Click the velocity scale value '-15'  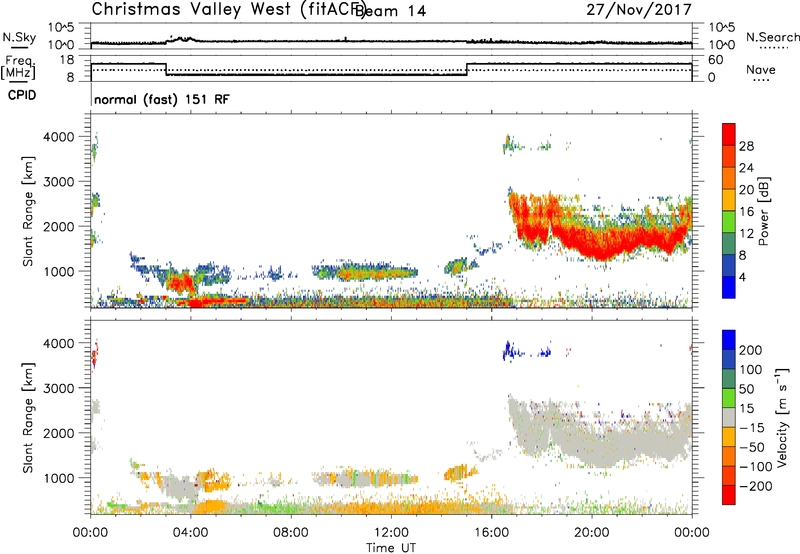click(x=752, y=428)
